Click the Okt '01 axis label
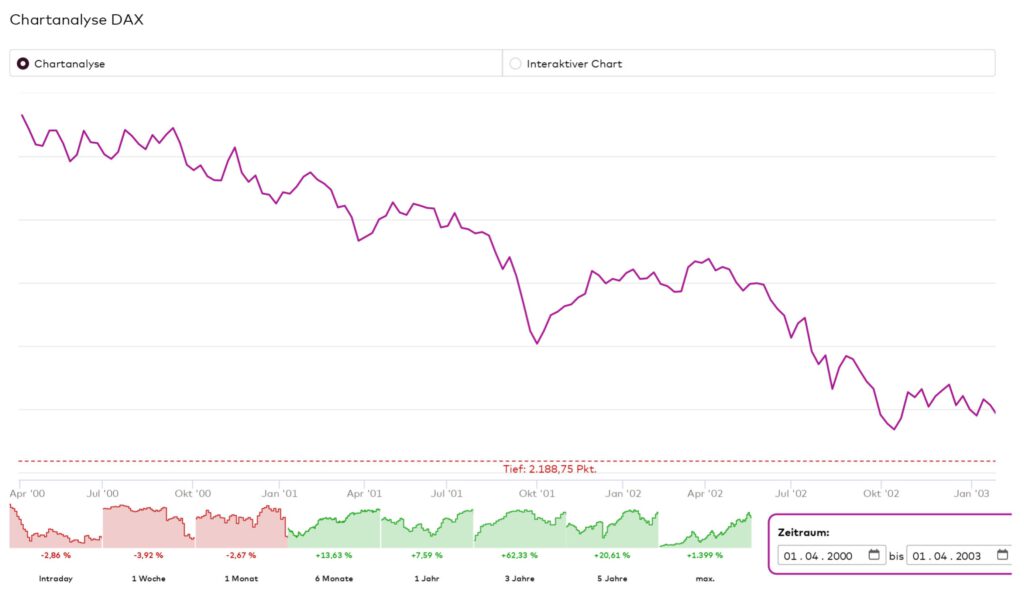Screen dimensions: 1024x601 [537, 493]
